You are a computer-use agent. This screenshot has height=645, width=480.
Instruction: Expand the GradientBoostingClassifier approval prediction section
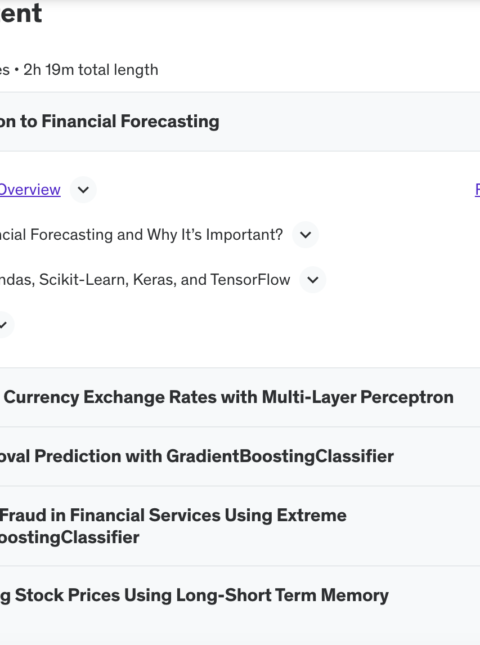pyautogui.click(x=240, y=457)
